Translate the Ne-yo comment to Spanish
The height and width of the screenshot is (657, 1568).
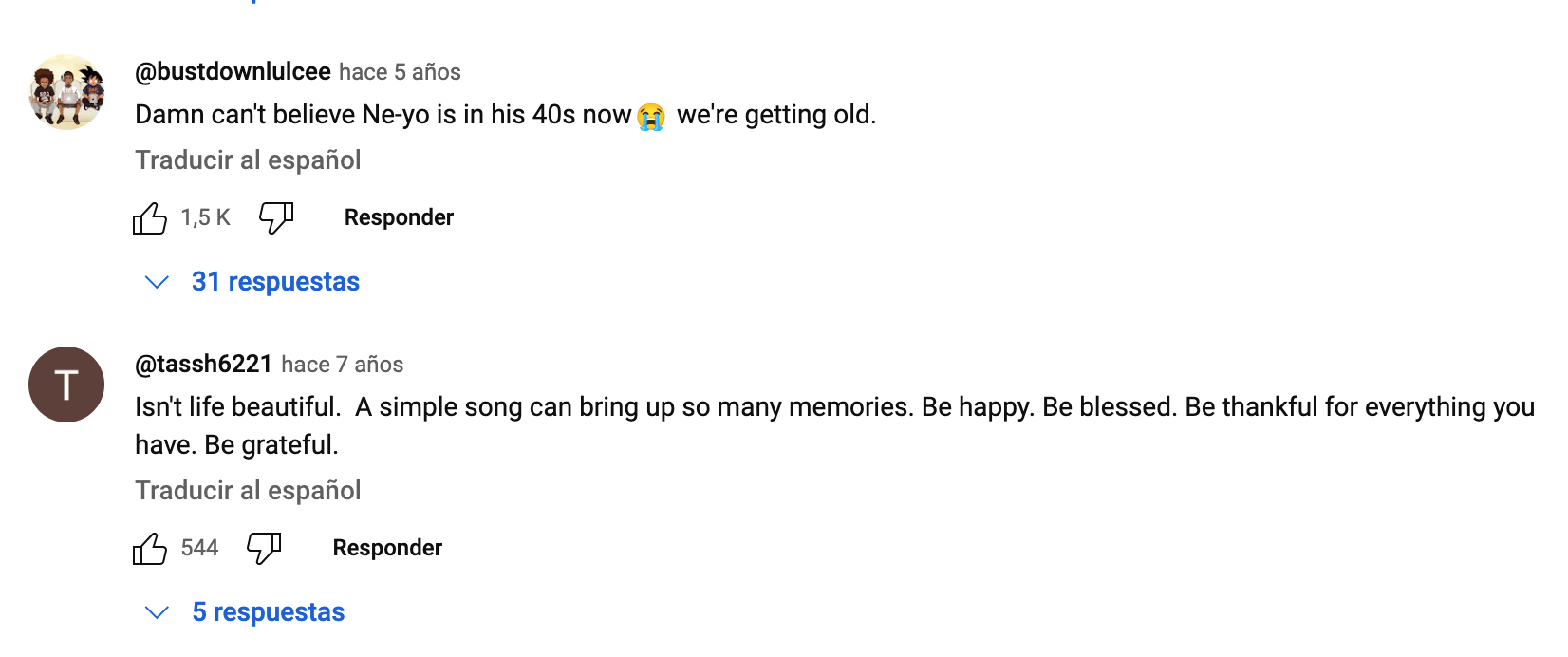248,160
